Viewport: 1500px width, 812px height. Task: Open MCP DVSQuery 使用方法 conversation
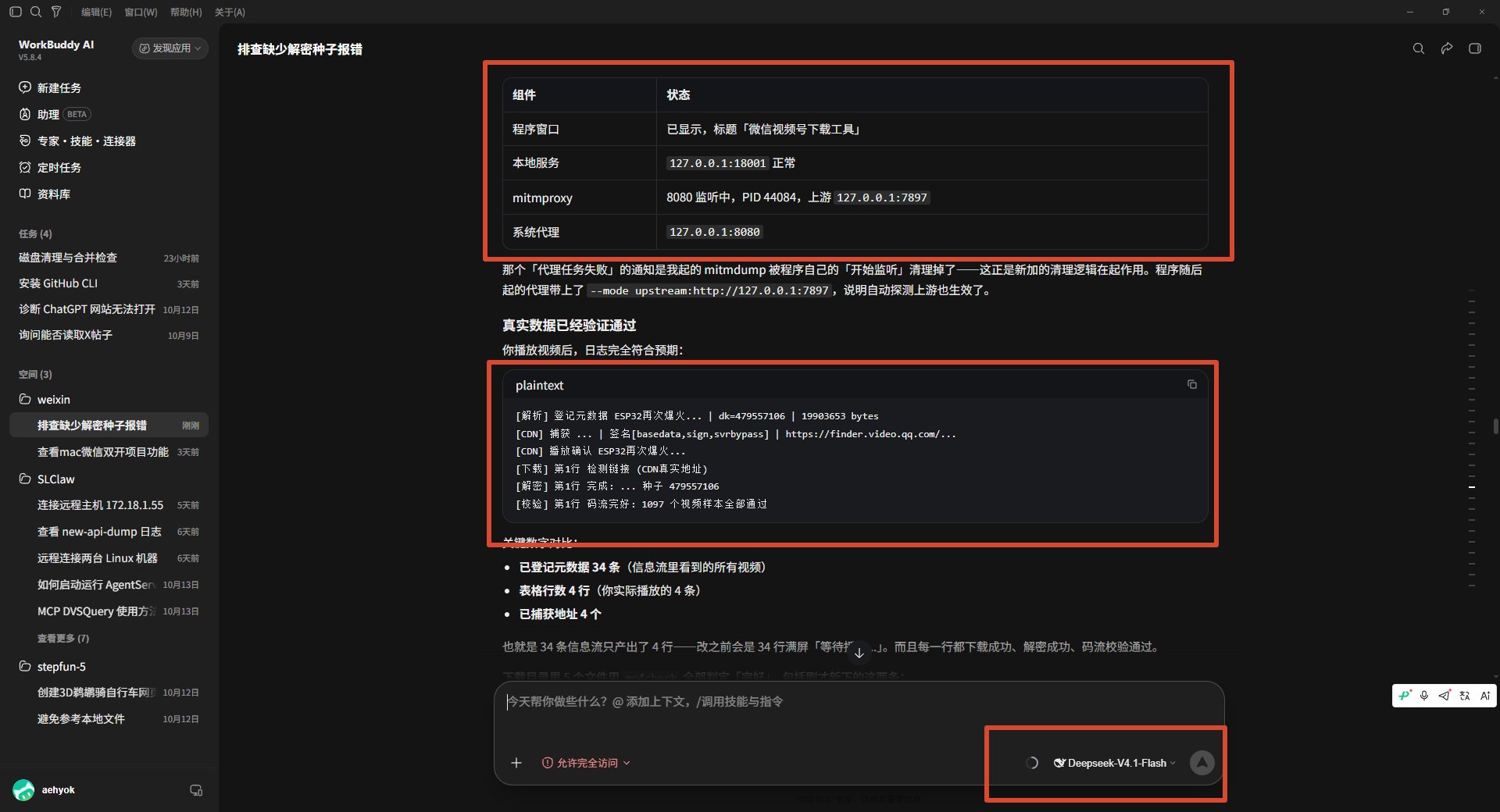[x=109, y=611]
